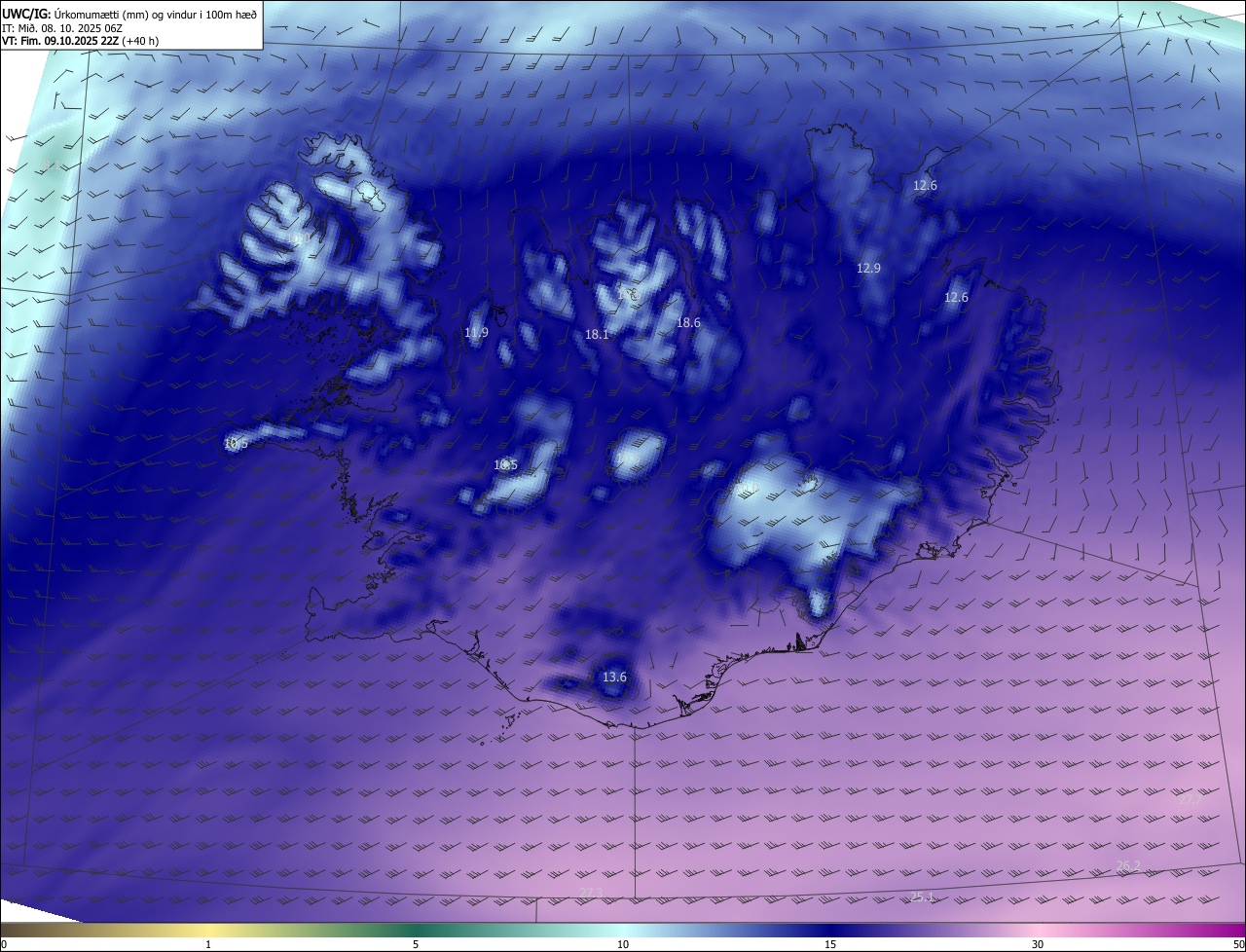This screenshot has height=952, width=1246.
Task: Click the 13.6 value label on the map
Action: tap(614, 677)
